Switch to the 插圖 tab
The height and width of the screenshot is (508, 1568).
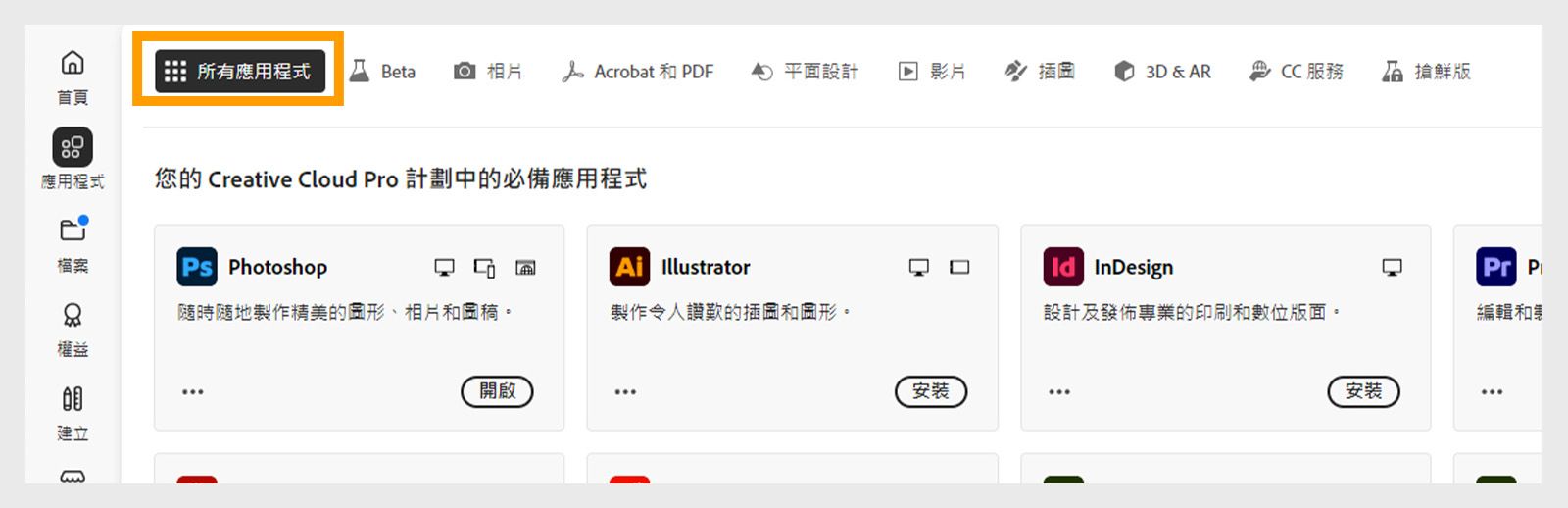pyautogui.click(x=1040, y=72)
